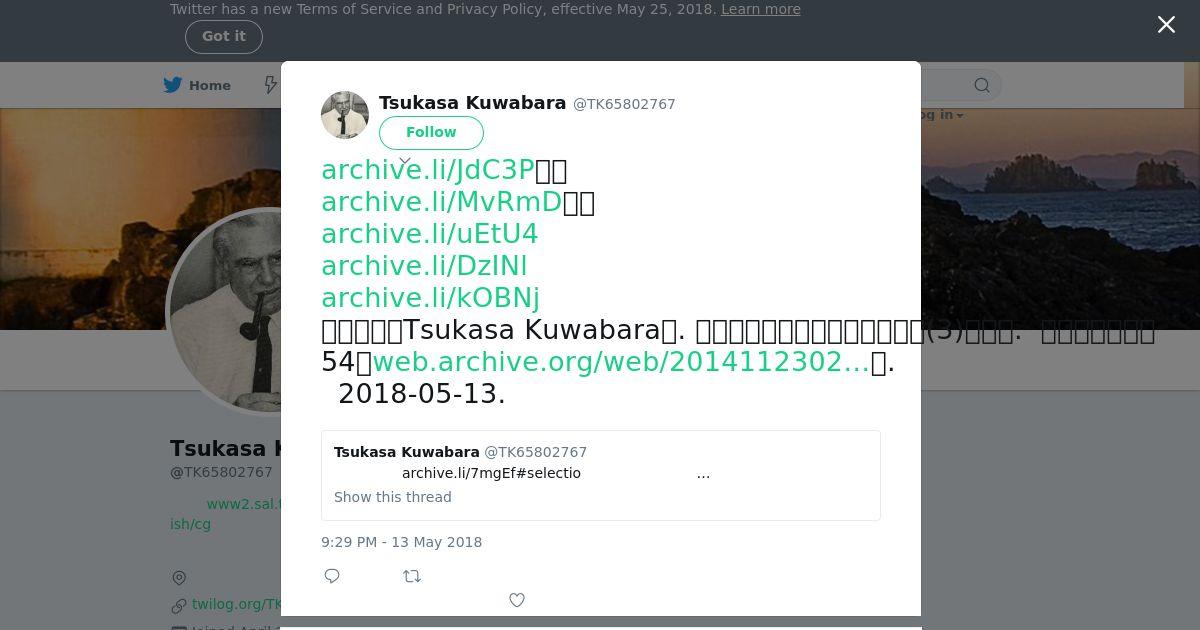1200x630 pixels.
Task: Click the location pin icon in profile
Action: 179,578
